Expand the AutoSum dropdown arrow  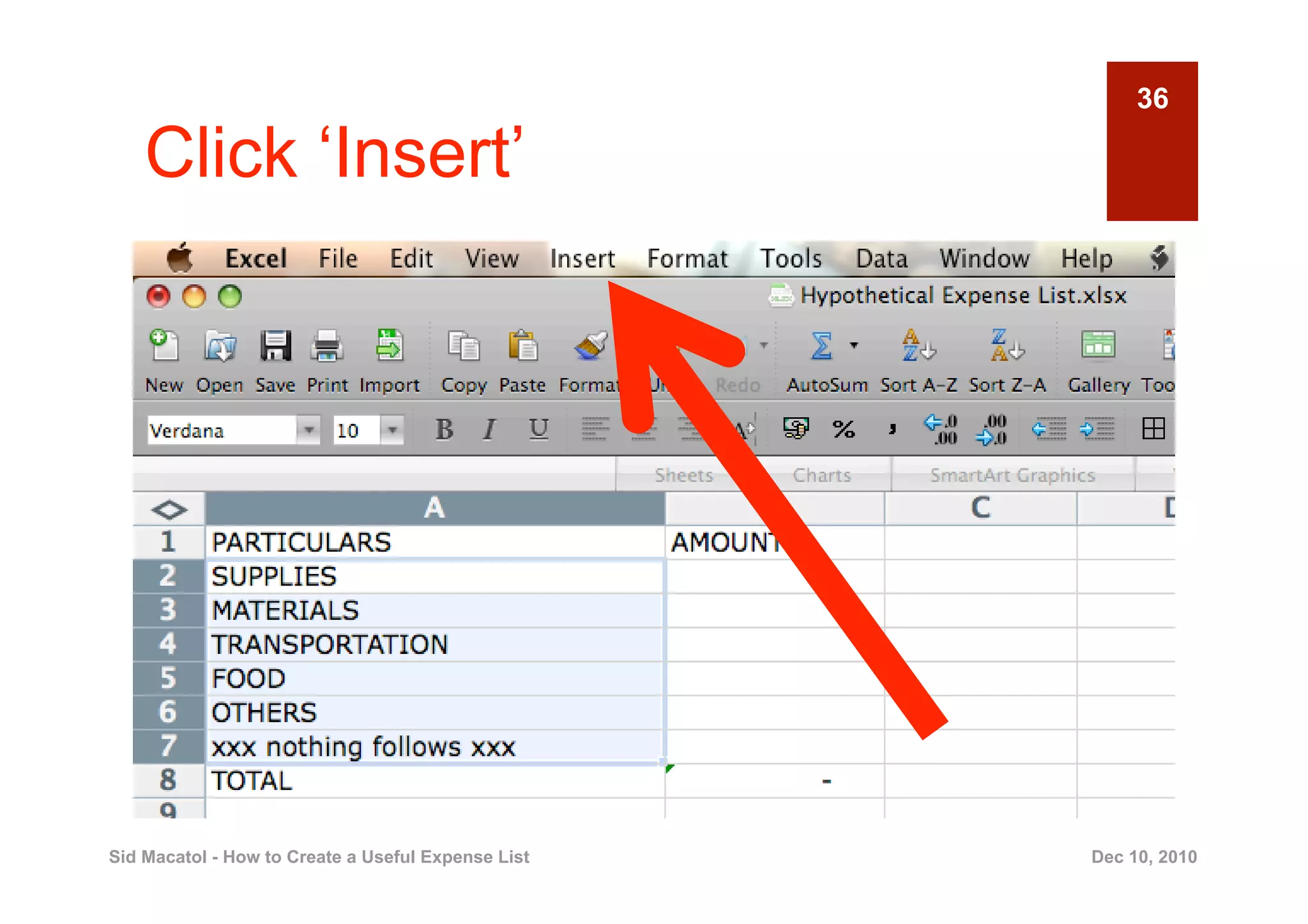[854, 345]
